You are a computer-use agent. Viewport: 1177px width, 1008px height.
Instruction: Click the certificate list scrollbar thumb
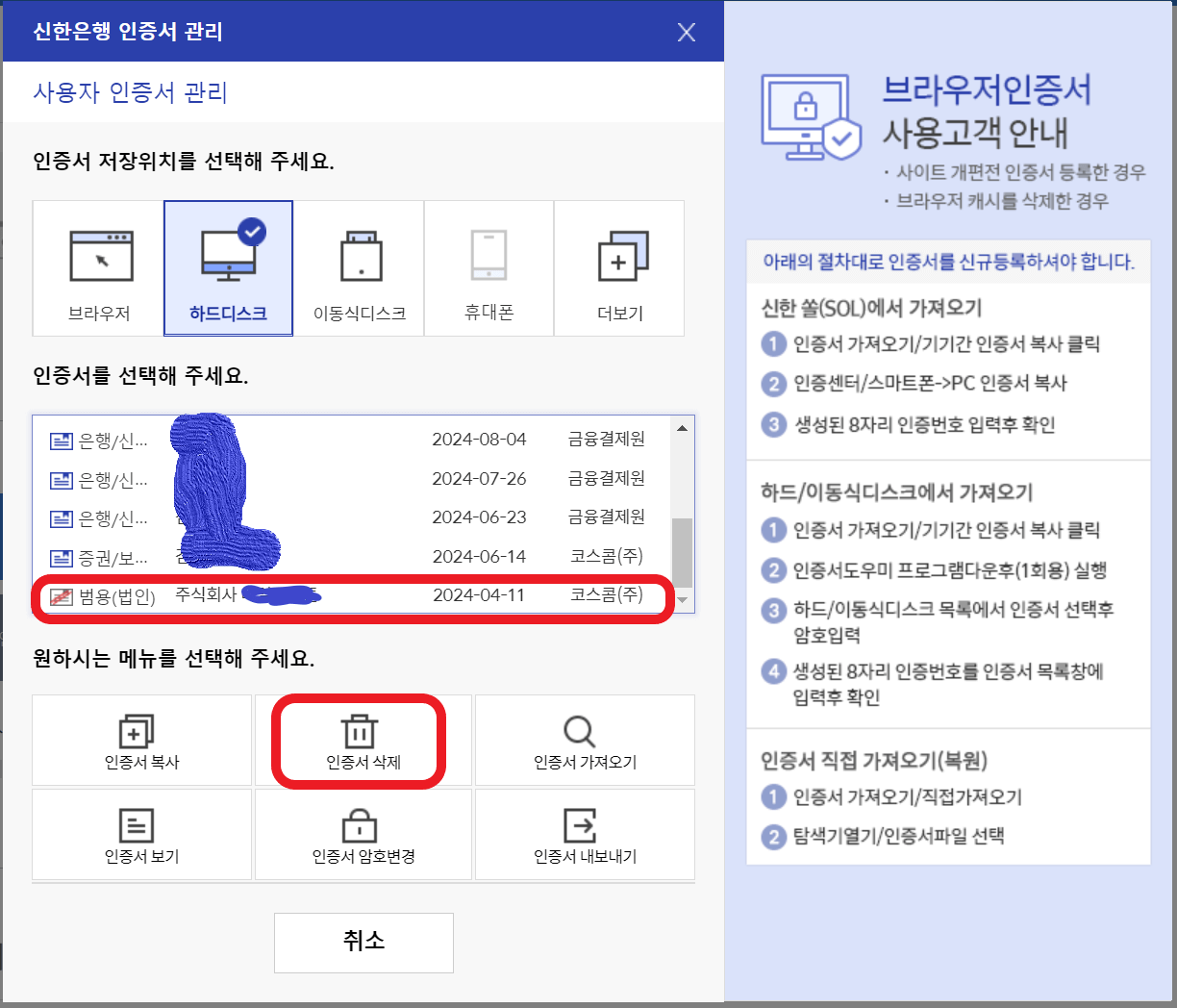tap(682, 552)
